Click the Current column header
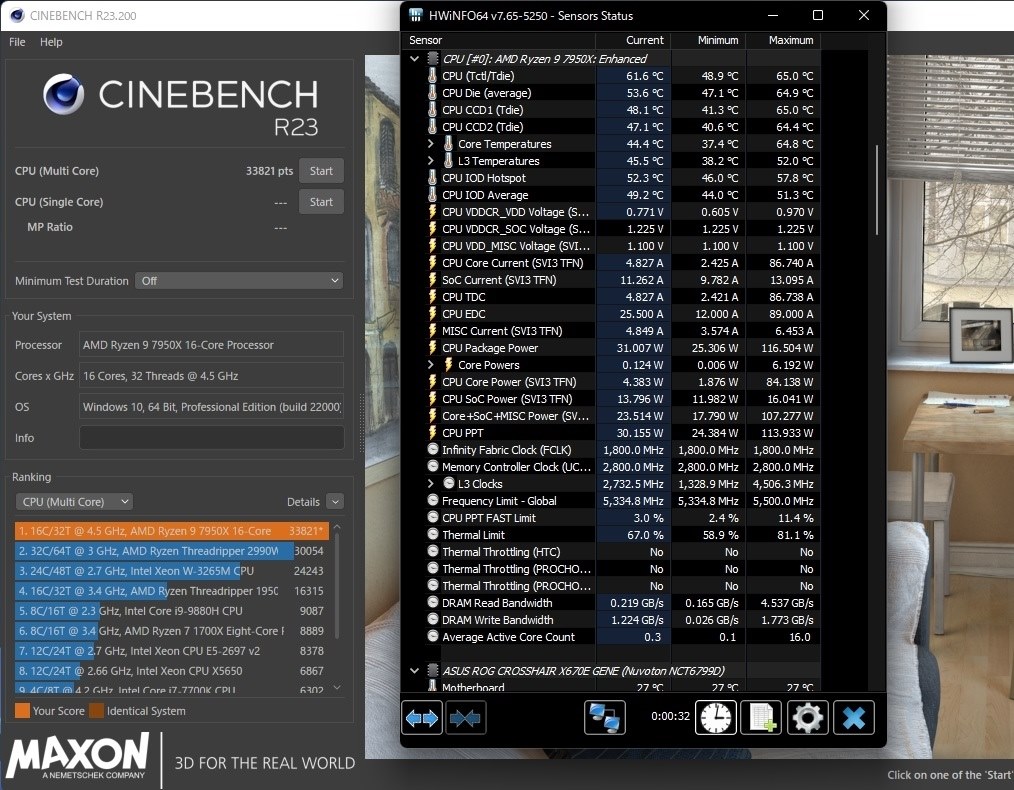The width and height of the screenshot is (1014, 790). (633, 40)
